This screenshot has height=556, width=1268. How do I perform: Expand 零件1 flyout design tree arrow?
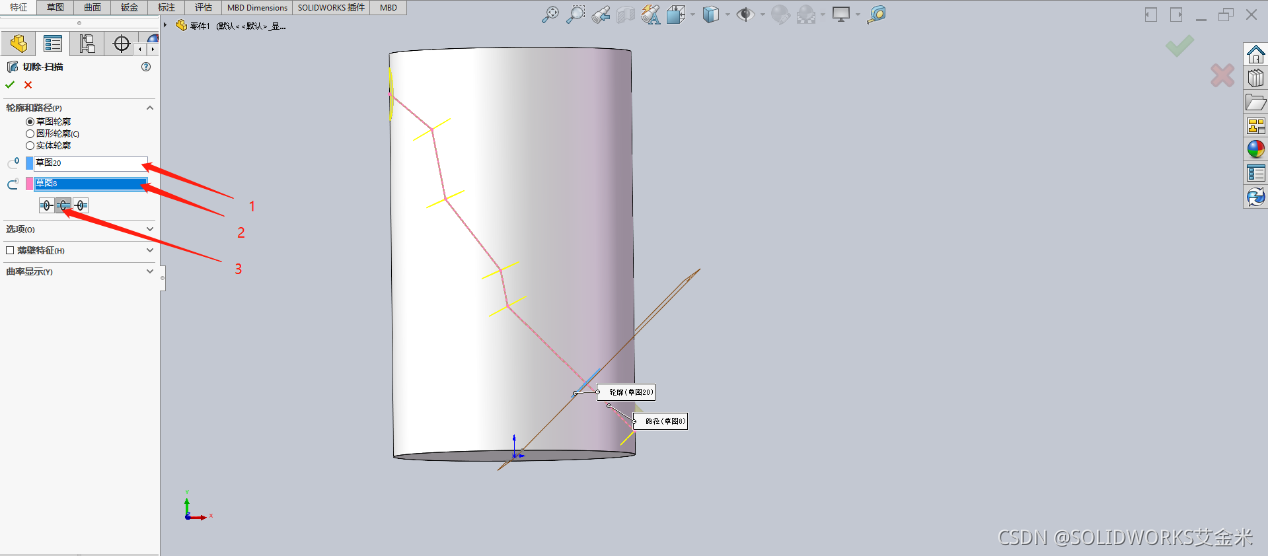coord(166,25)
